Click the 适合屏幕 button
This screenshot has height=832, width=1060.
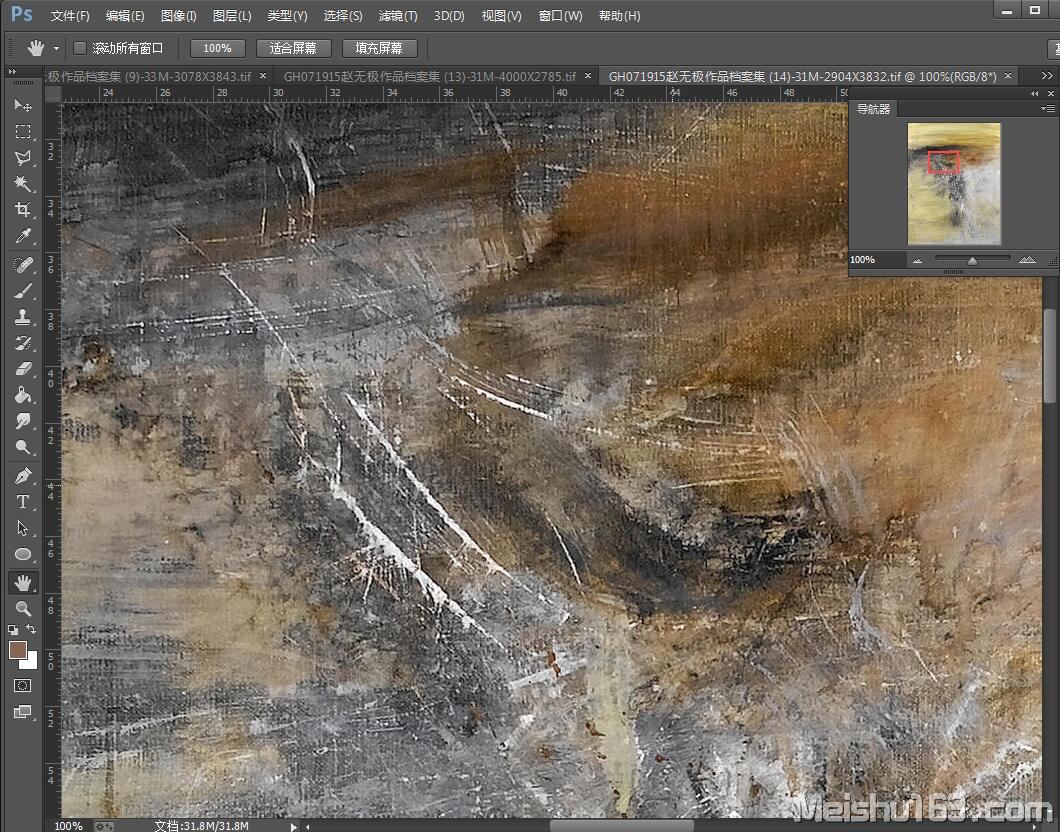pos(293,48)
